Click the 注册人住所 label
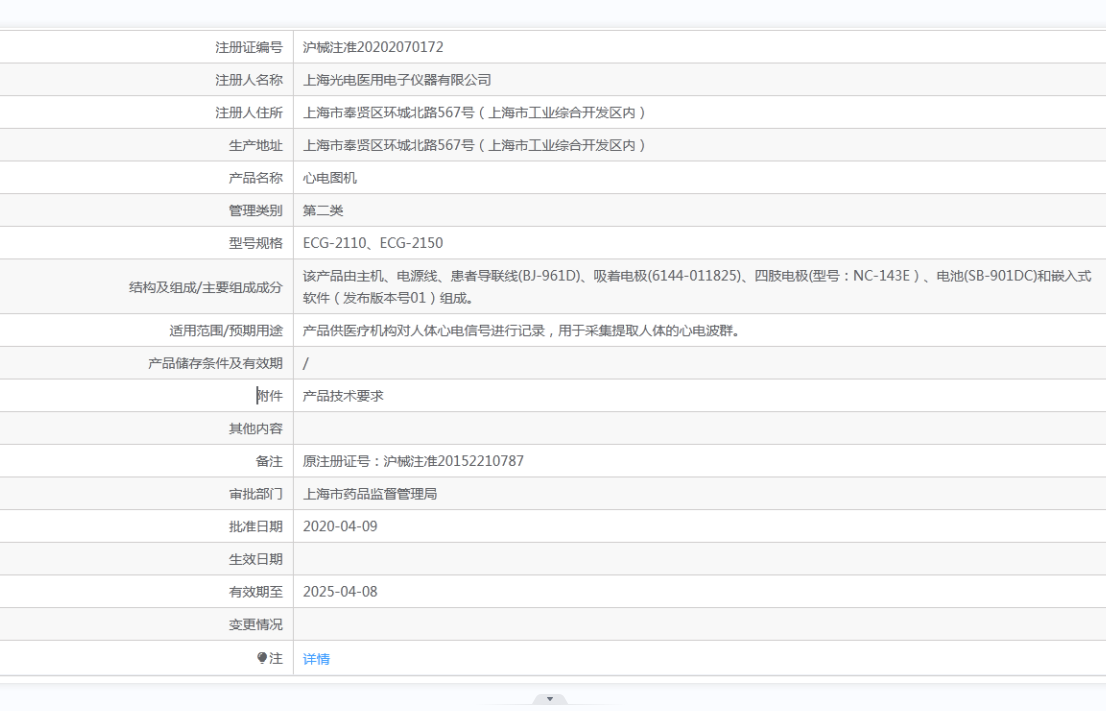 click(249, 112)
